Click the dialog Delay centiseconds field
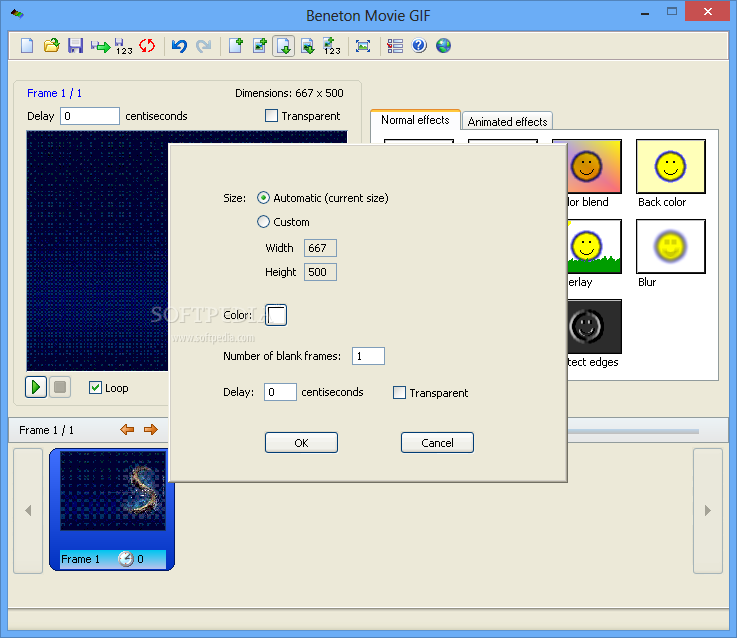 point(280,392)
